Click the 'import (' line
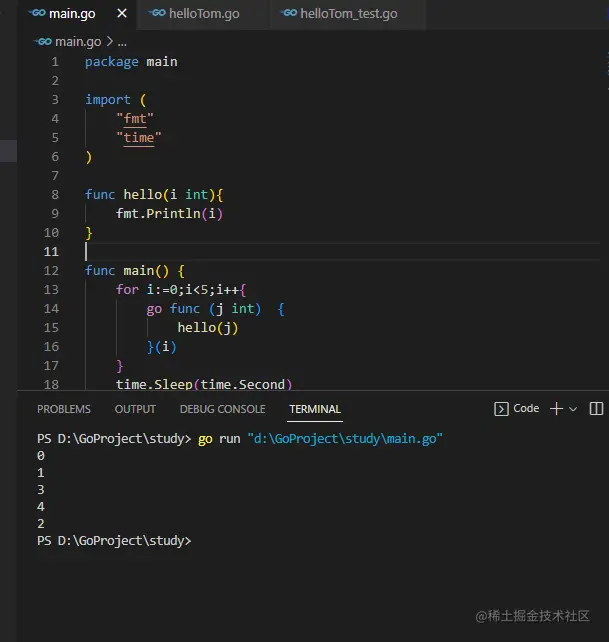 coord(115,100)
